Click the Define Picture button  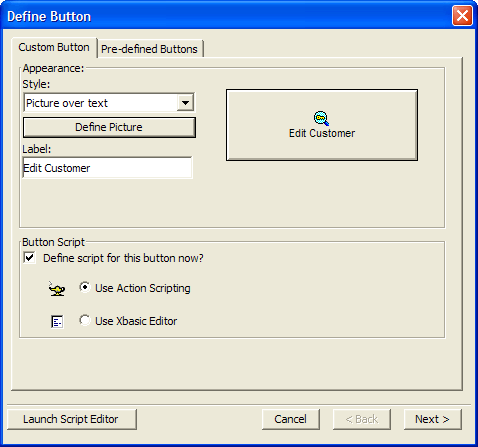tap(109, 127)
